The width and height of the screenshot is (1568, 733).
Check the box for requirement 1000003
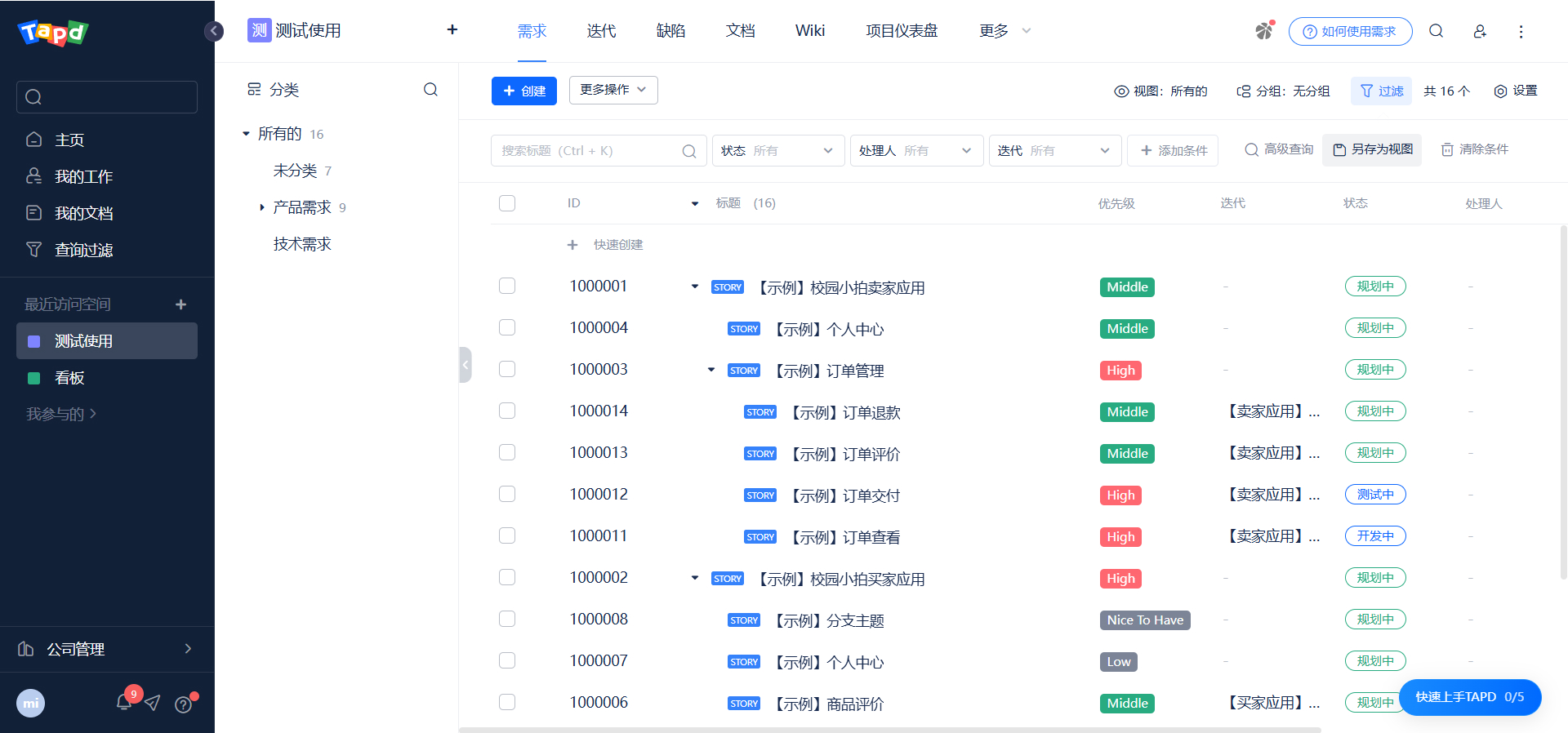click(507, 369)
